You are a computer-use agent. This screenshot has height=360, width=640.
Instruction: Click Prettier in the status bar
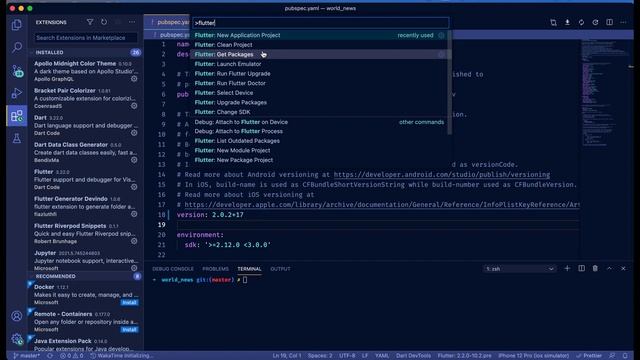(589, 356)
